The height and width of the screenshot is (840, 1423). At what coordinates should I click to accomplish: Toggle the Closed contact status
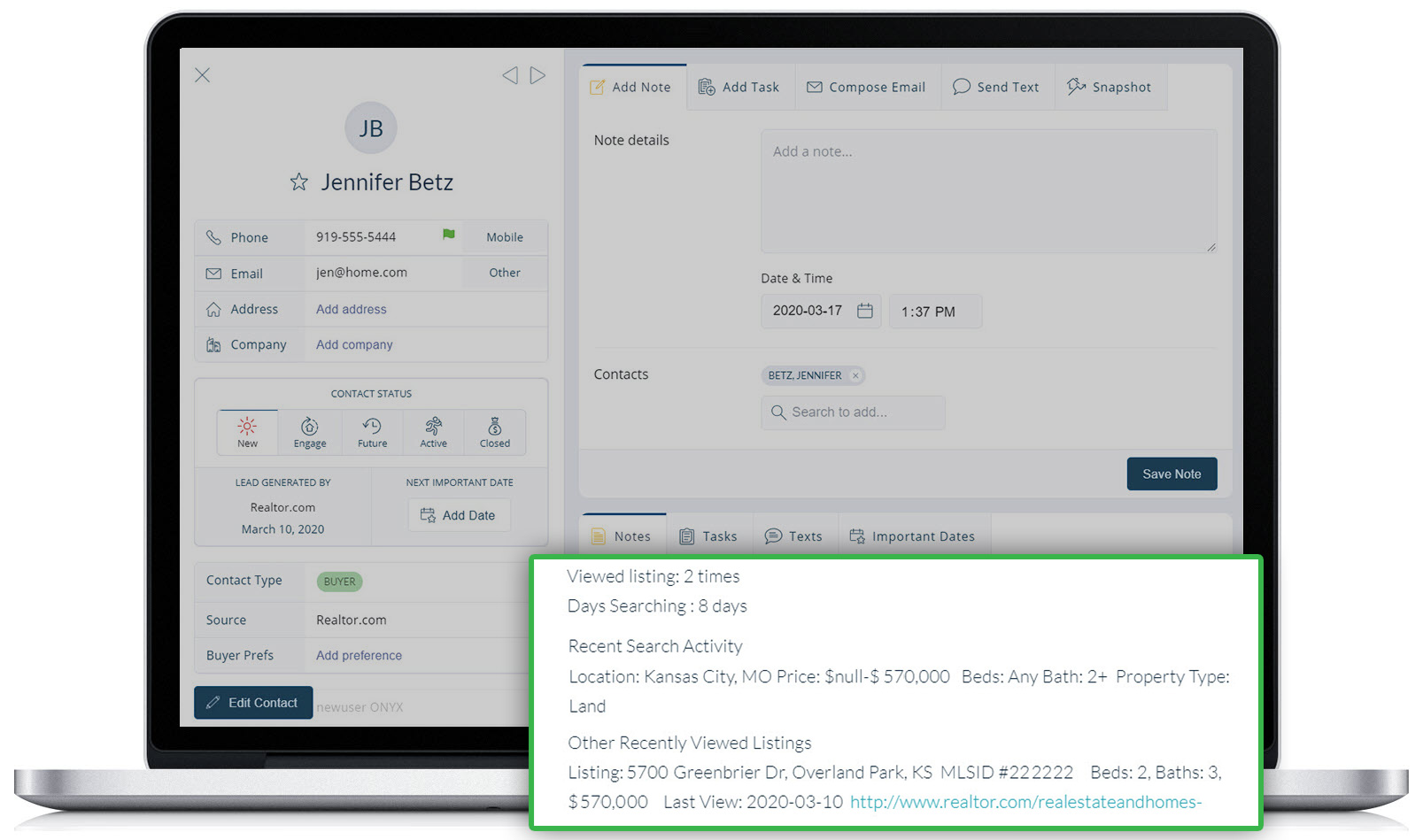(494, 432)
